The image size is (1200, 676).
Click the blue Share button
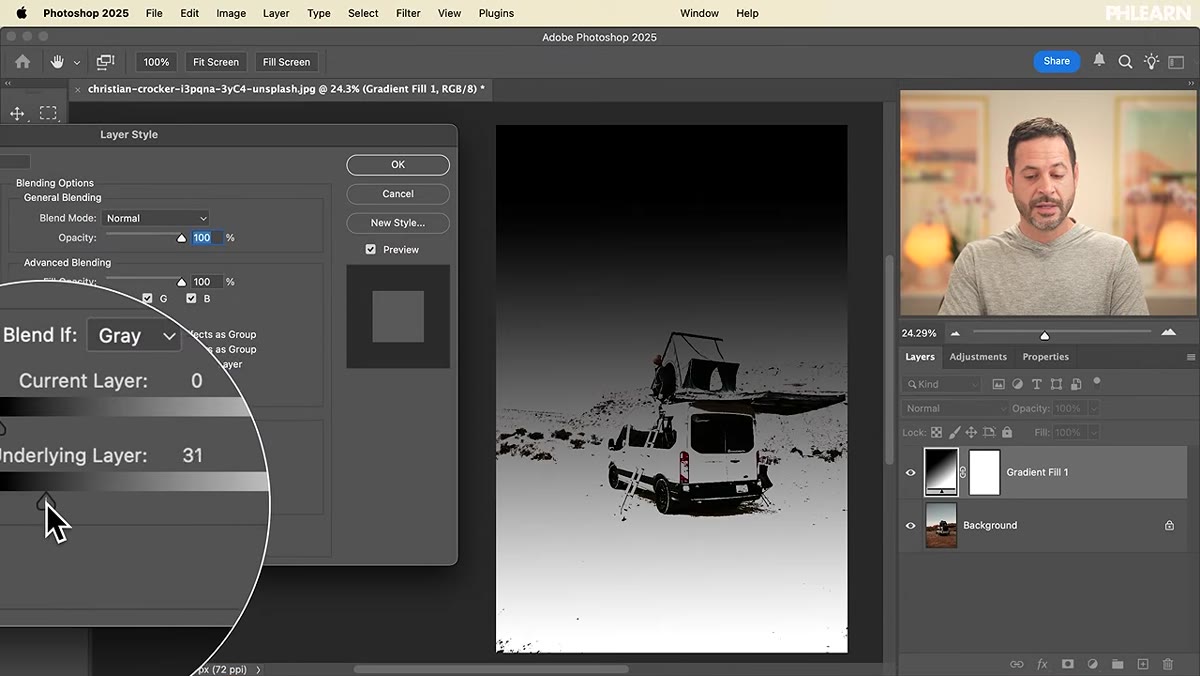(1057, 61)
